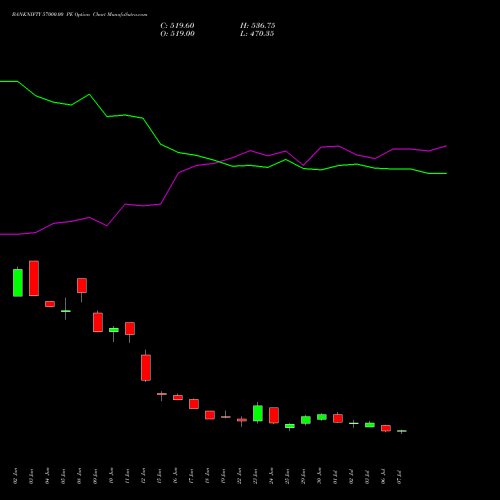Click the 09 Jun date label
Viewport: 500px width, 500px height.
coord(95,476)
